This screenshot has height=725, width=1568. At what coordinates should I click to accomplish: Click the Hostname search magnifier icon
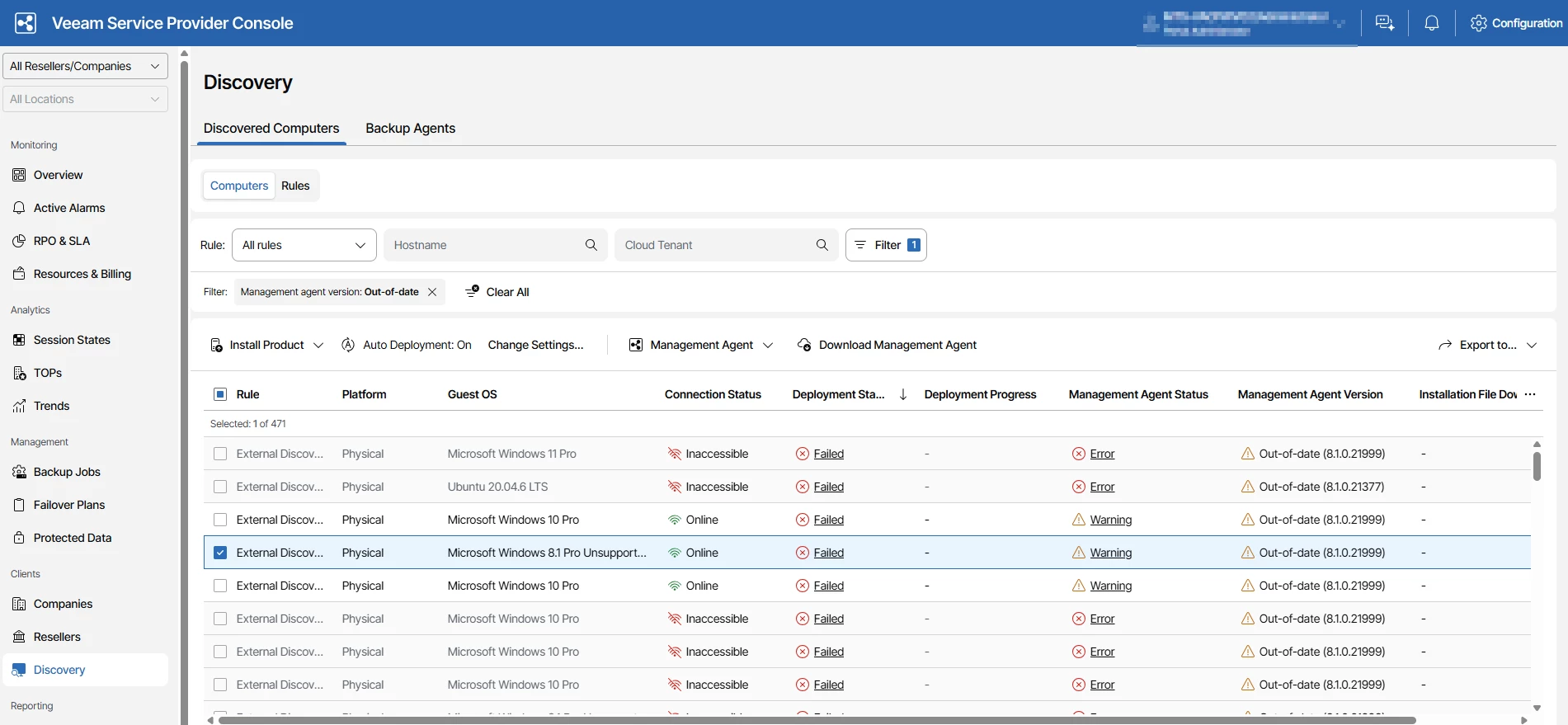591,245
